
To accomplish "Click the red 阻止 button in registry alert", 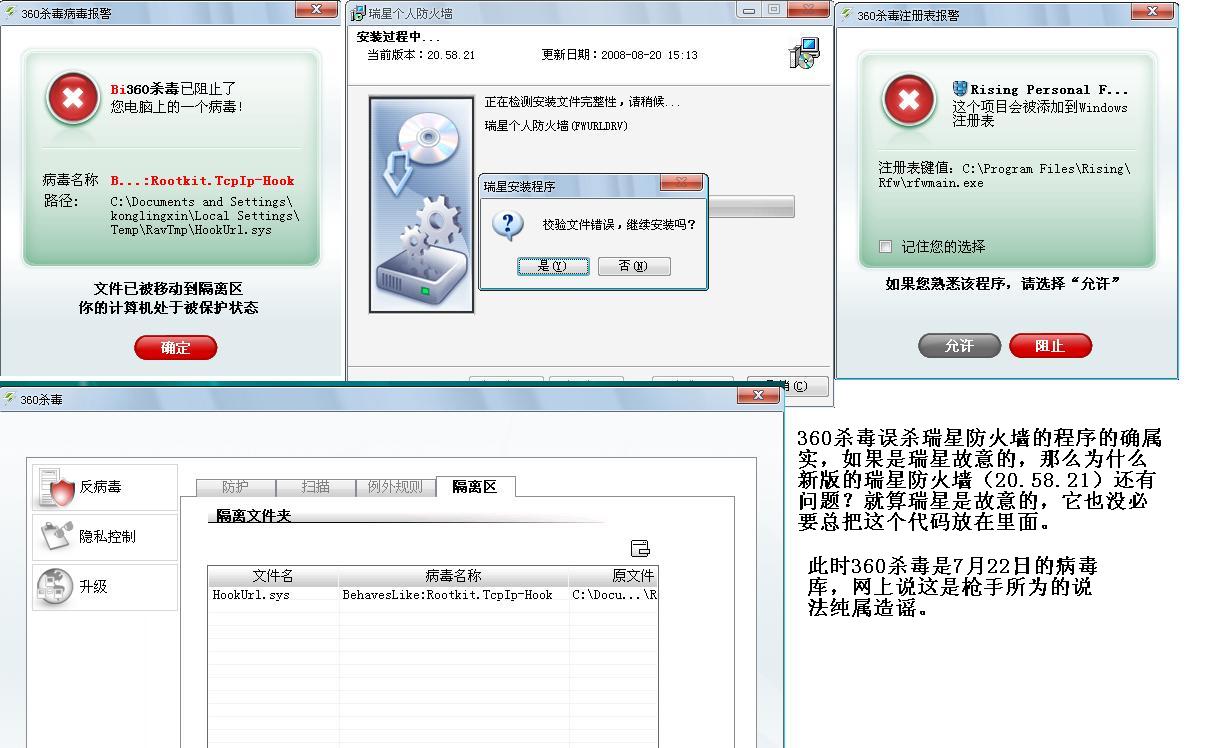I will tap(1050, 346).
